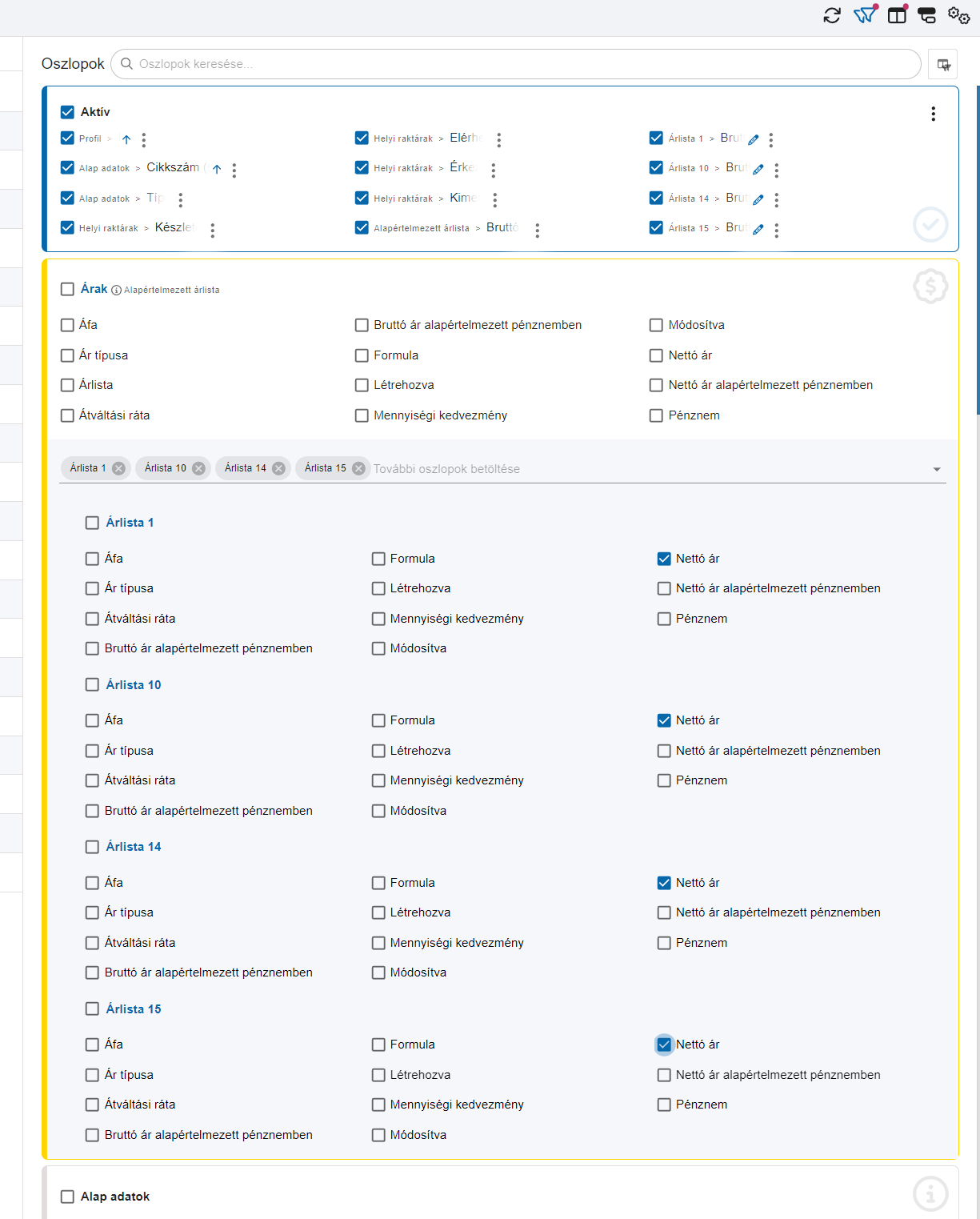Click the "Oszlopok" panel title
The width and height of the screenshot is (980, 1219).
click(x=73, y=64)
